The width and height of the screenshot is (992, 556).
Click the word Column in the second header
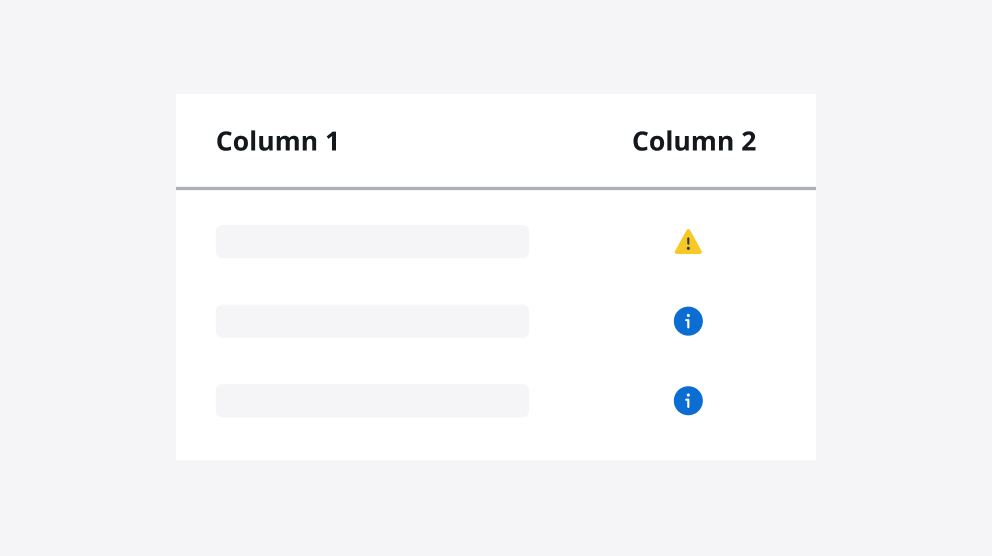point(682,141)
